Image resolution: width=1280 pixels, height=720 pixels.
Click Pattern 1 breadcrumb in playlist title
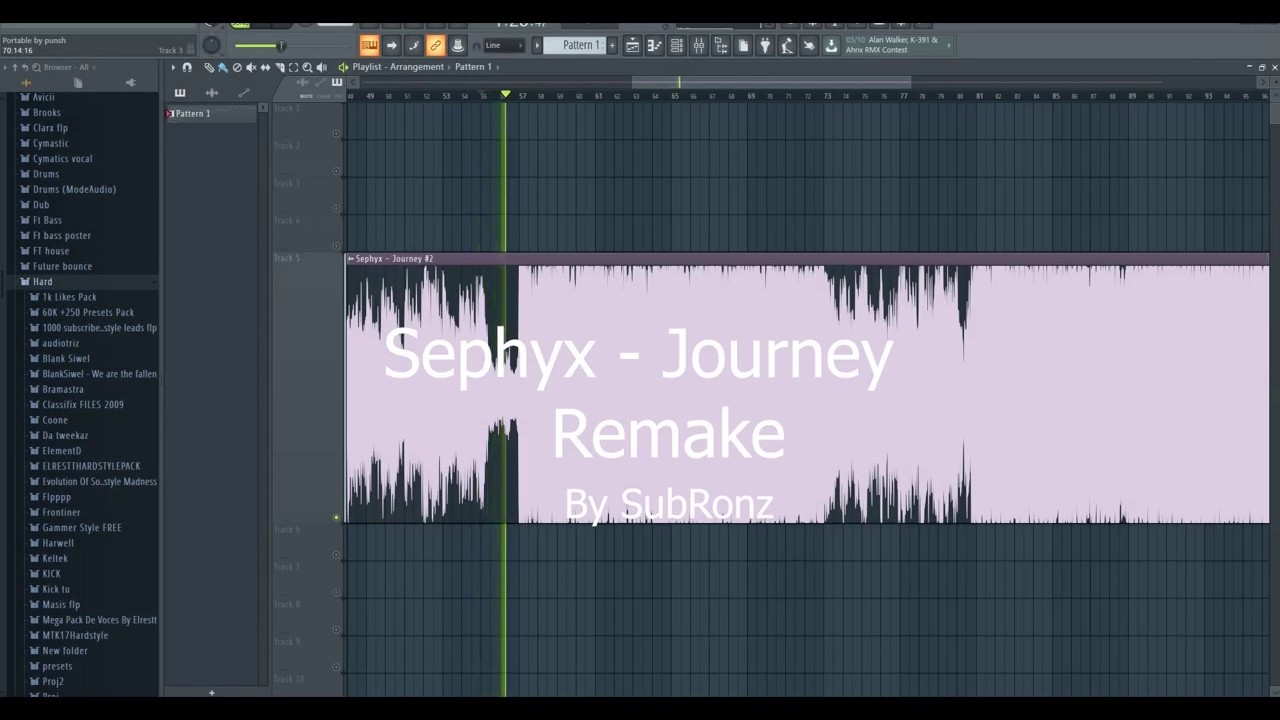[473, 67]
